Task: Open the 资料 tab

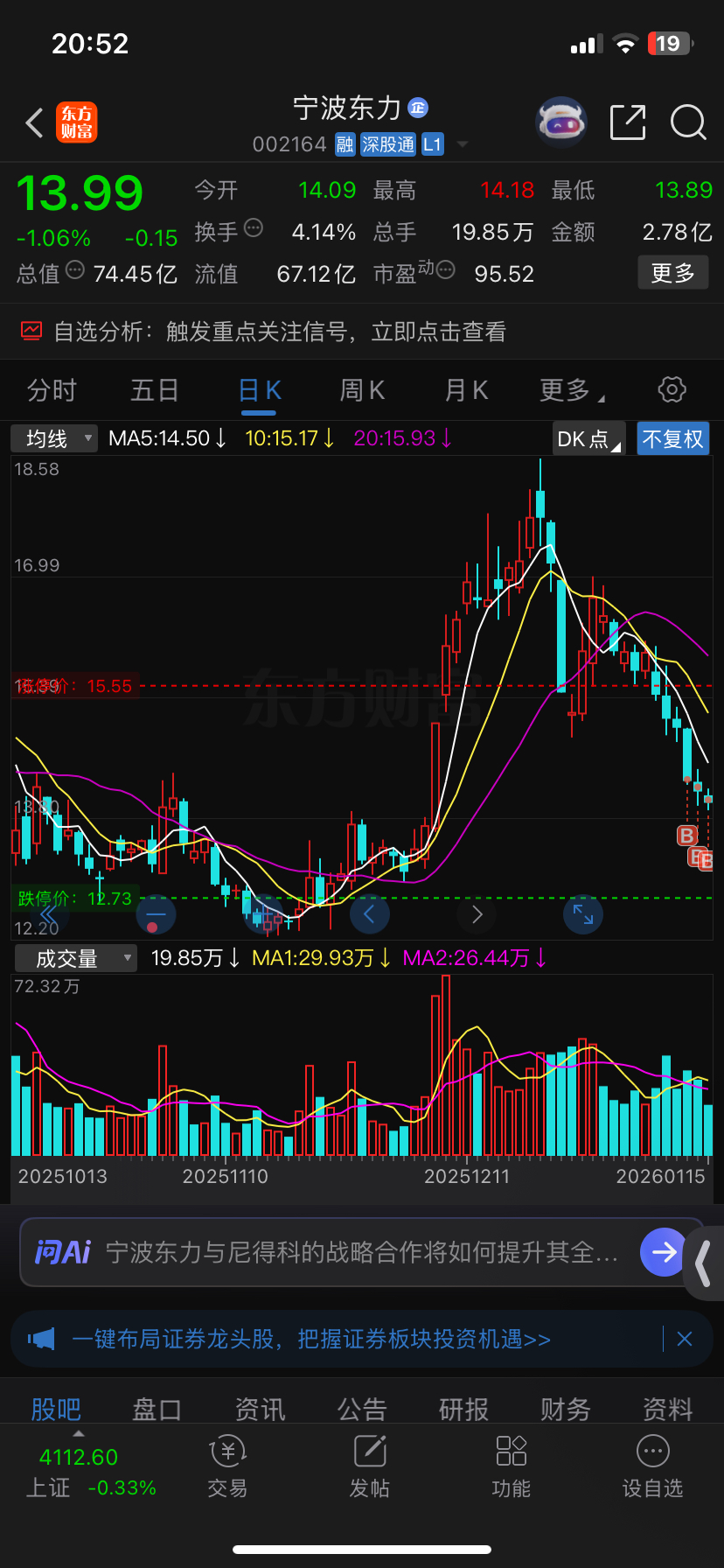Action: pos(668,1410)
